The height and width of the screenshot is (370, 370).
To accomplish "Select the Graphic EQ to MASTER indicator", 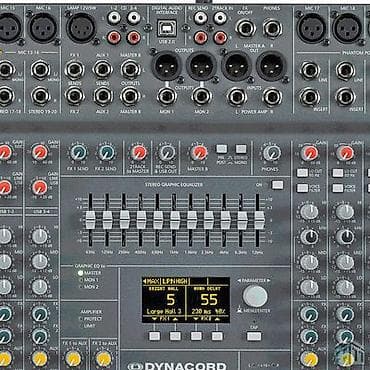I will pyautogui.click(x=80, y=273).
